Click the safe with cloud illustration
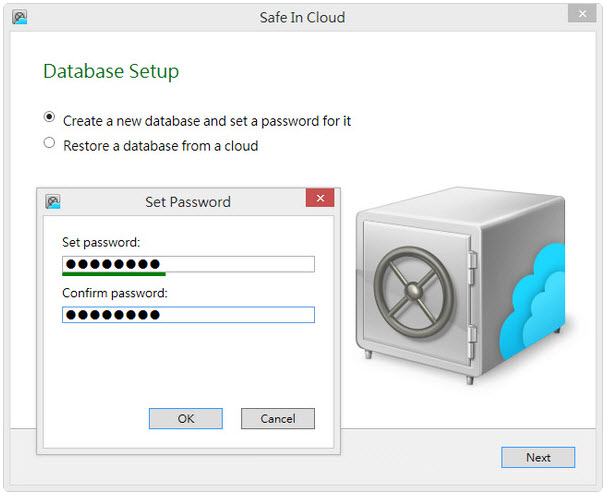 (461, 285)
